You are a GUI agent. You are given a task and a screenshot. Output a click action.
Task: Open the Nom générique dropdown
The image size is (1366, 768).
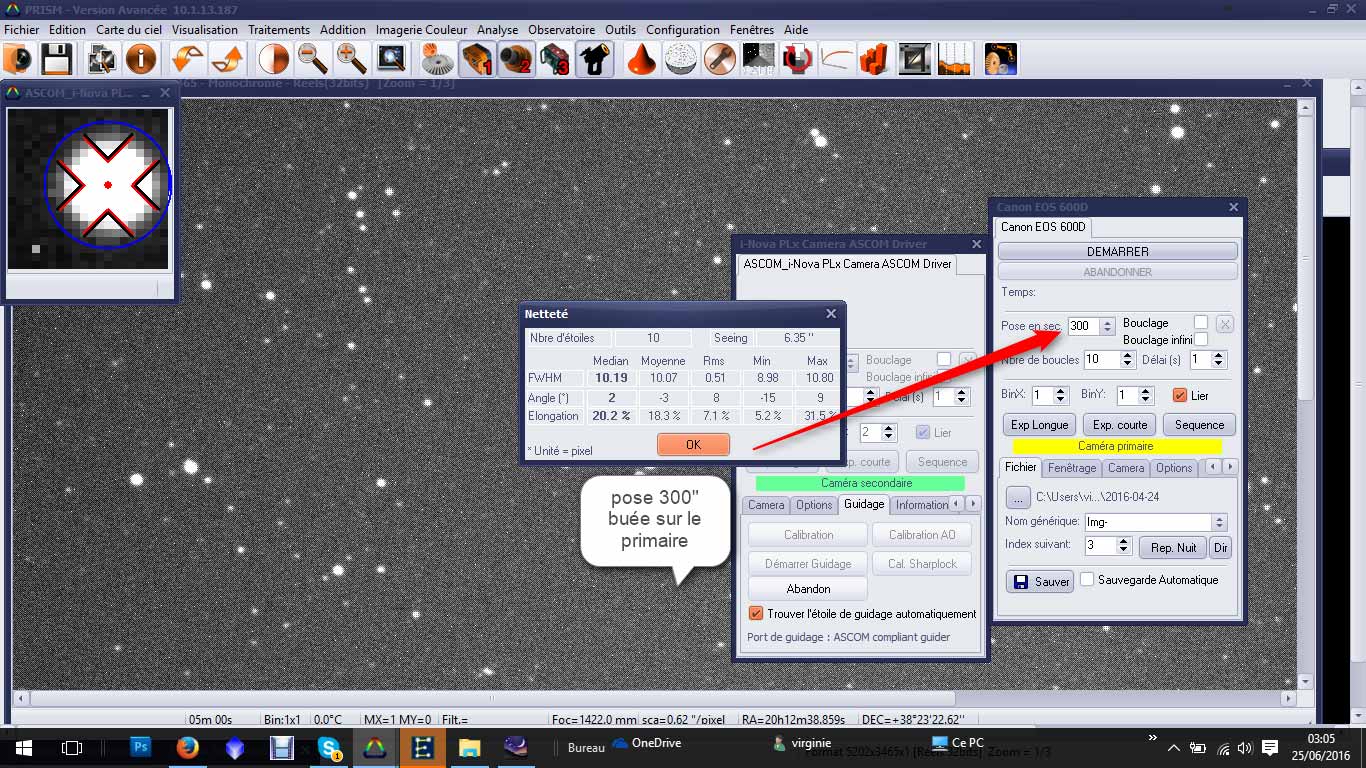(1218, 522)
